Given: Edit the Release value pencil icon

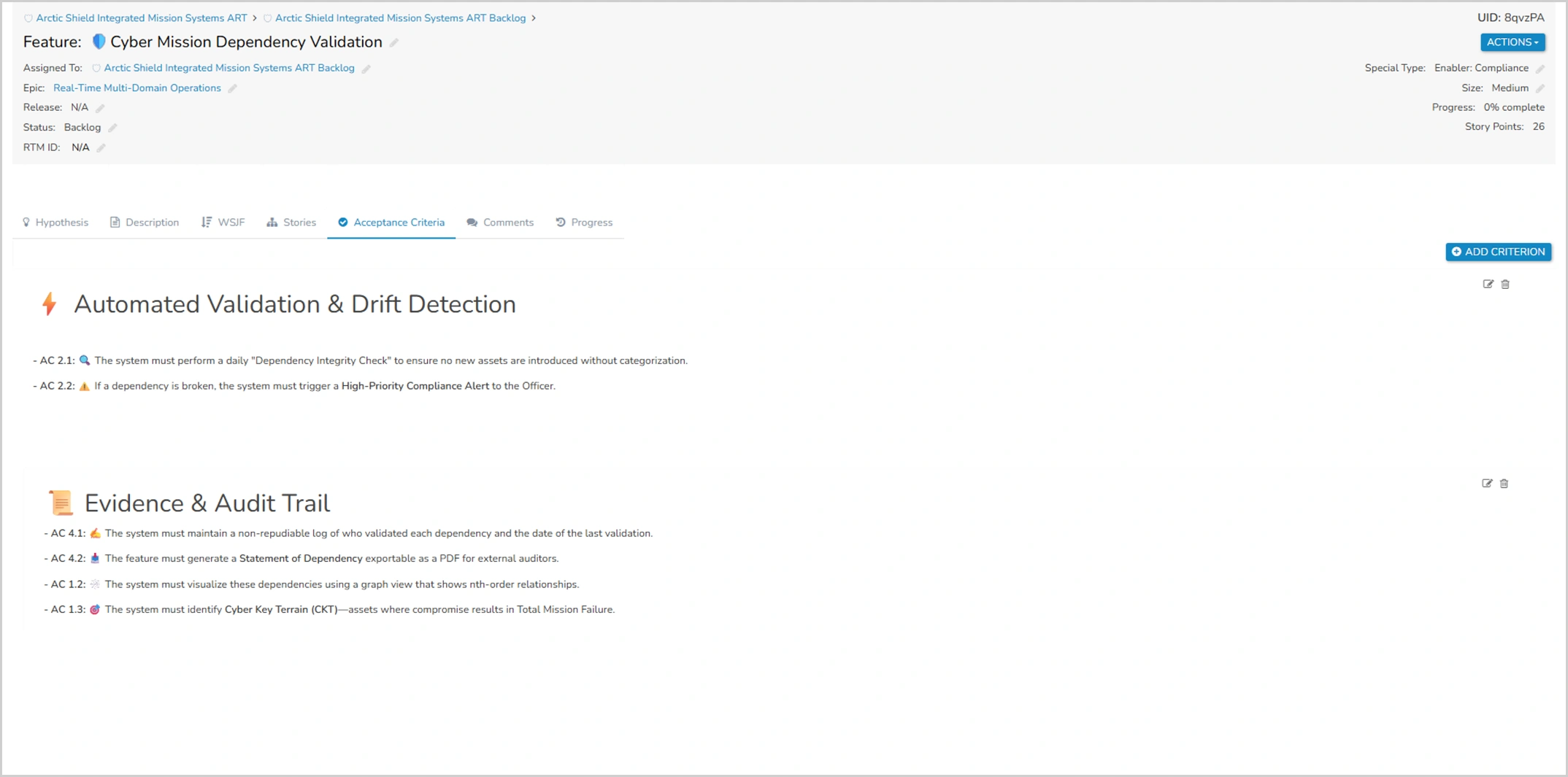Looking at the screenshot, I should pos(101,108).
